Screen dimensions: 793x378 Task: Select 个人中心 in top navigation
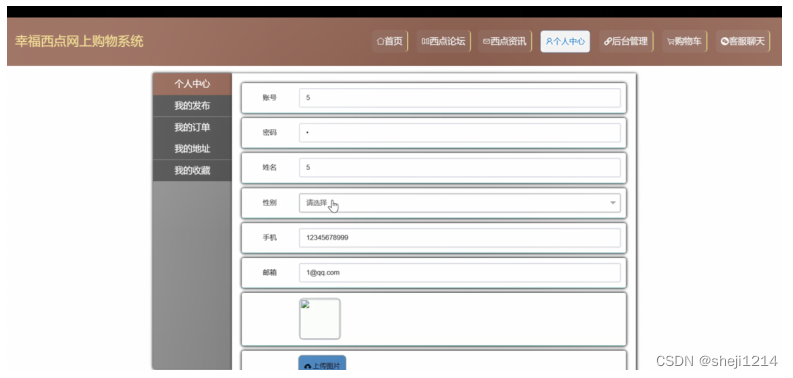565,41
